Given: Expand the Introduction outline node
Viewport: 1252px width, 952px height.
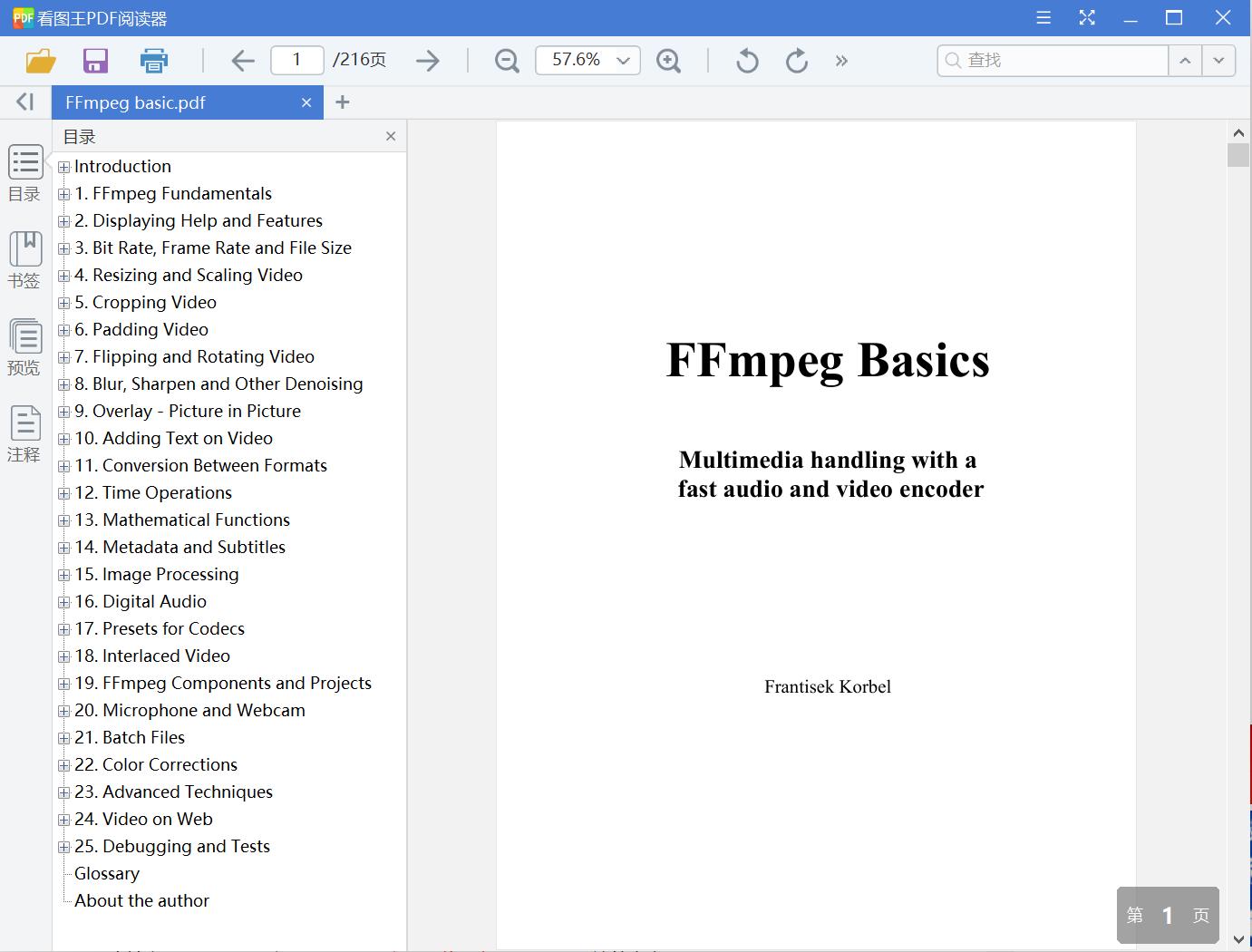Looking at the screenshot, I should click(x=63, y=167).
